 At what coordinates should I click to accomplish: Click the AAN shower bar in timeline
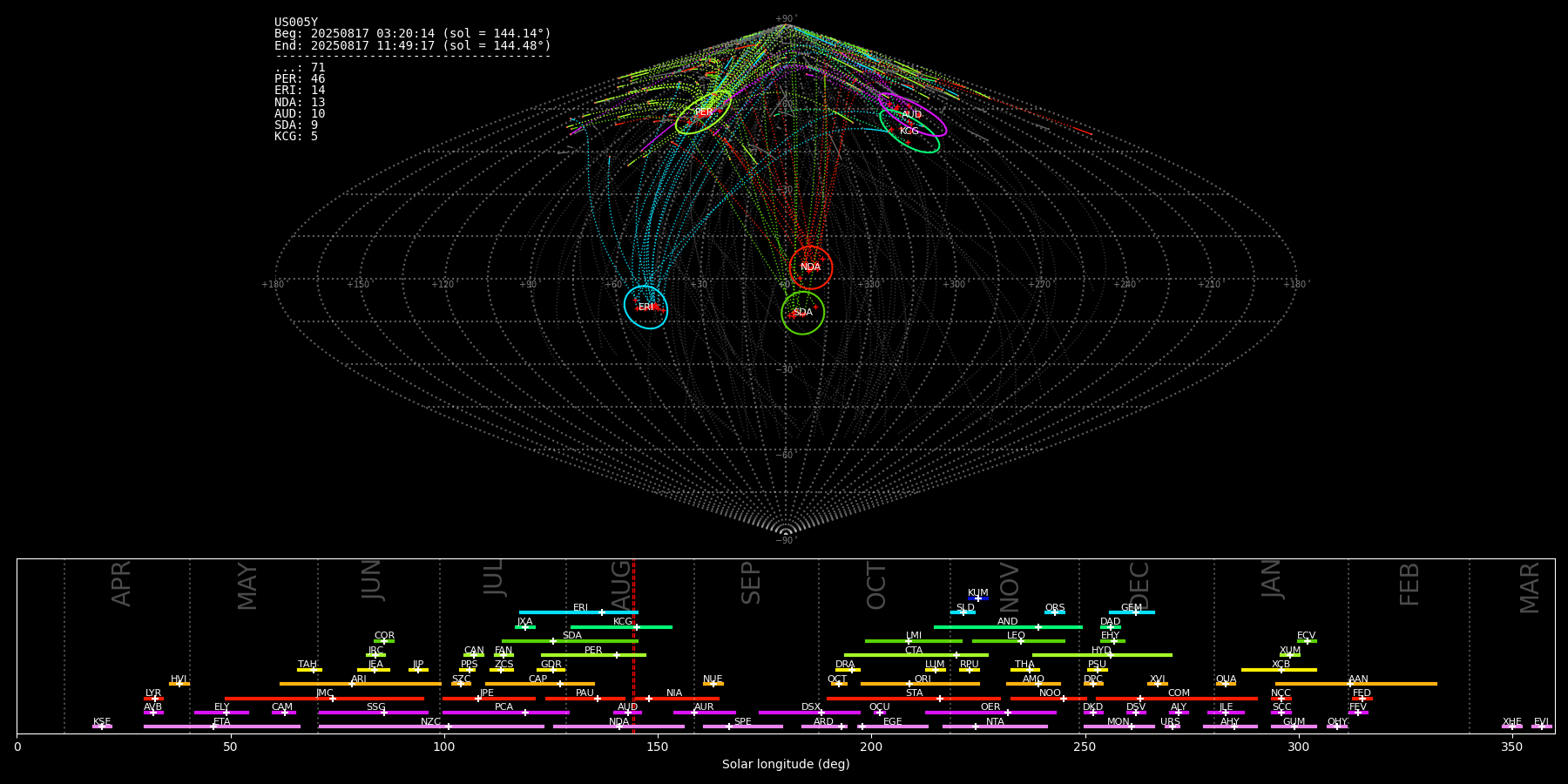[x=1356, y=684]
